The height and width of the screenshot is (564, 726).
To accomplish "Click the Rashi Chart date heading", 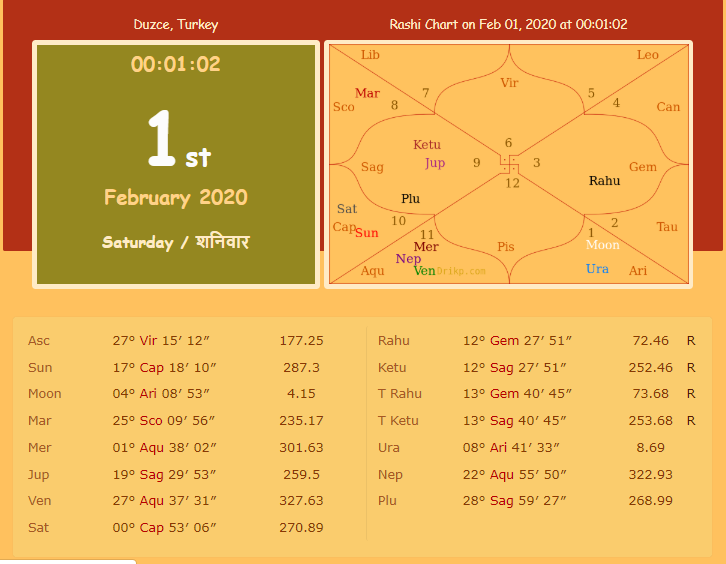I will [508, 25].
